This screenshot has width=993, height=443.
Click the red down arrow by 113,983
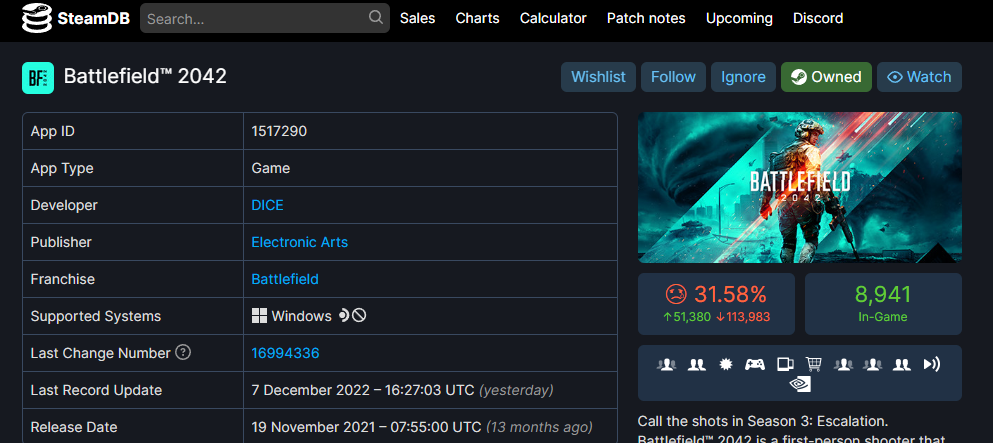(x=720, y=317)
